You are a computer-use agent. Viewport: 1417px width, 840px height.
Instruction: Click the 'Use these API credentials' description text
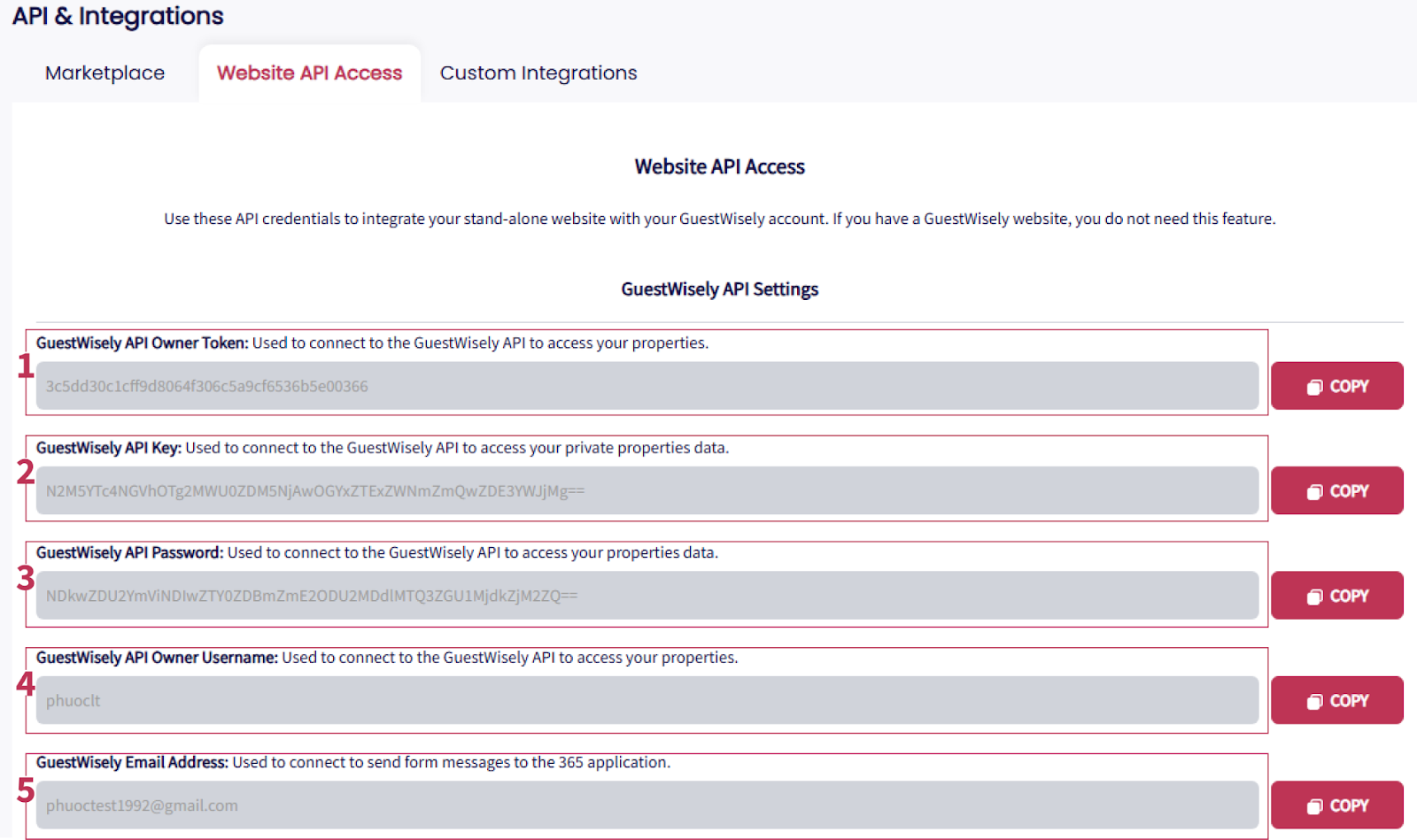[x=719, y=219]
